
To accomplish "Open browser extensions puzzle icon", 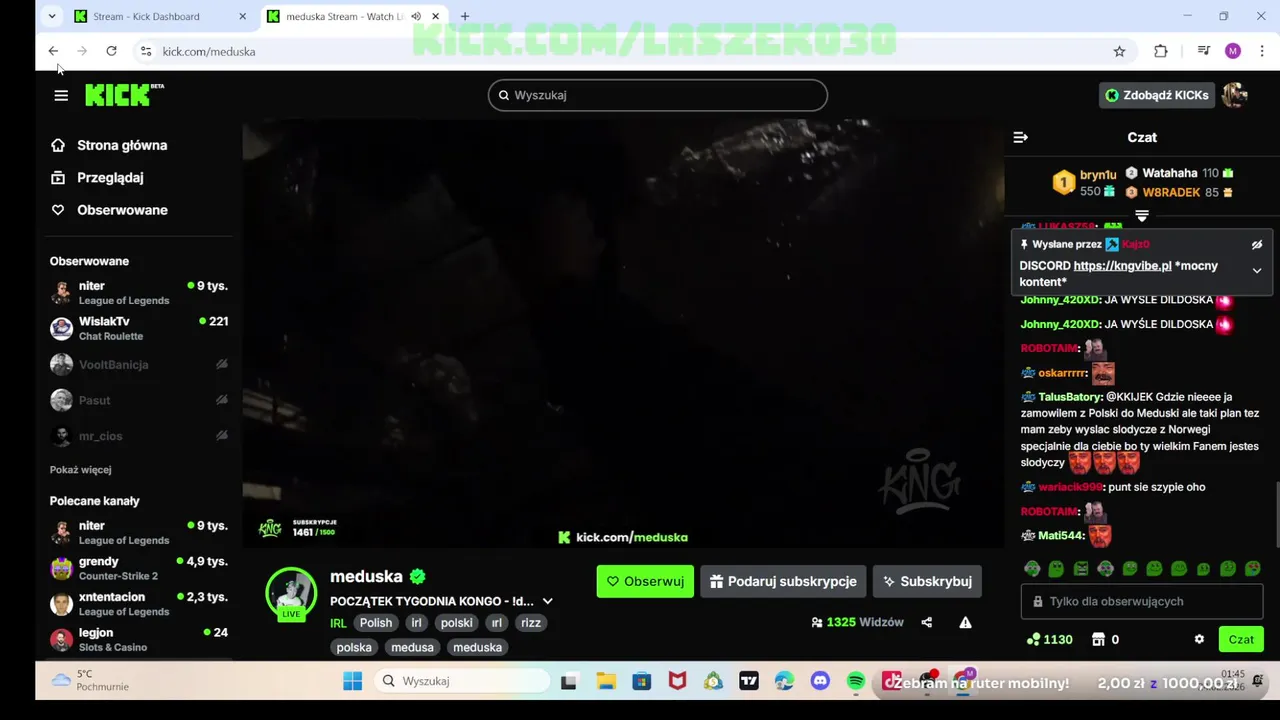I will pyautogui.click(x=1160, y=51).
